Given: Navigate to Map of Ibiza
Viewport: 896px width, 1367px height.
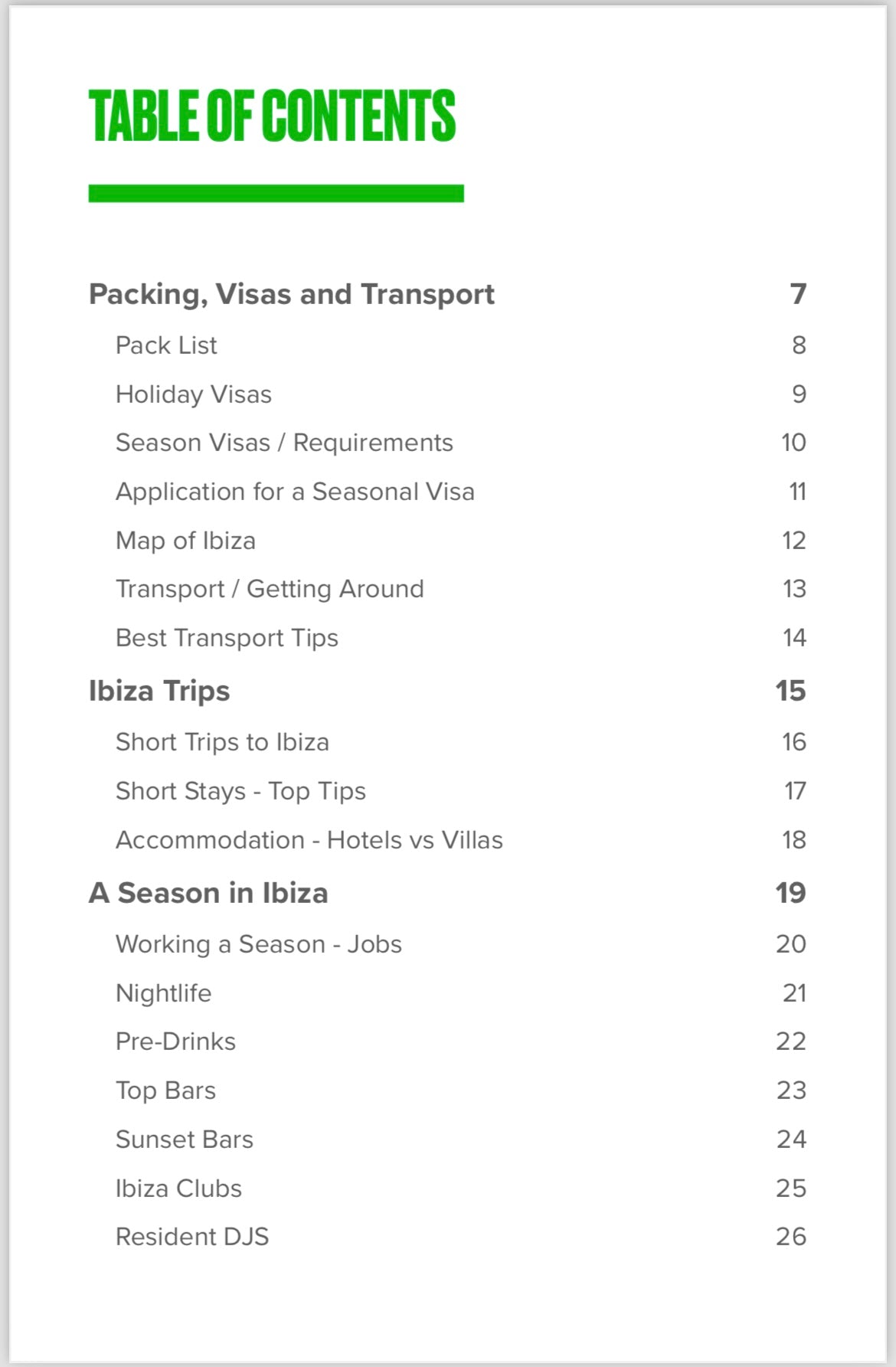Looking at the screenshot, I should coord(185,541).
